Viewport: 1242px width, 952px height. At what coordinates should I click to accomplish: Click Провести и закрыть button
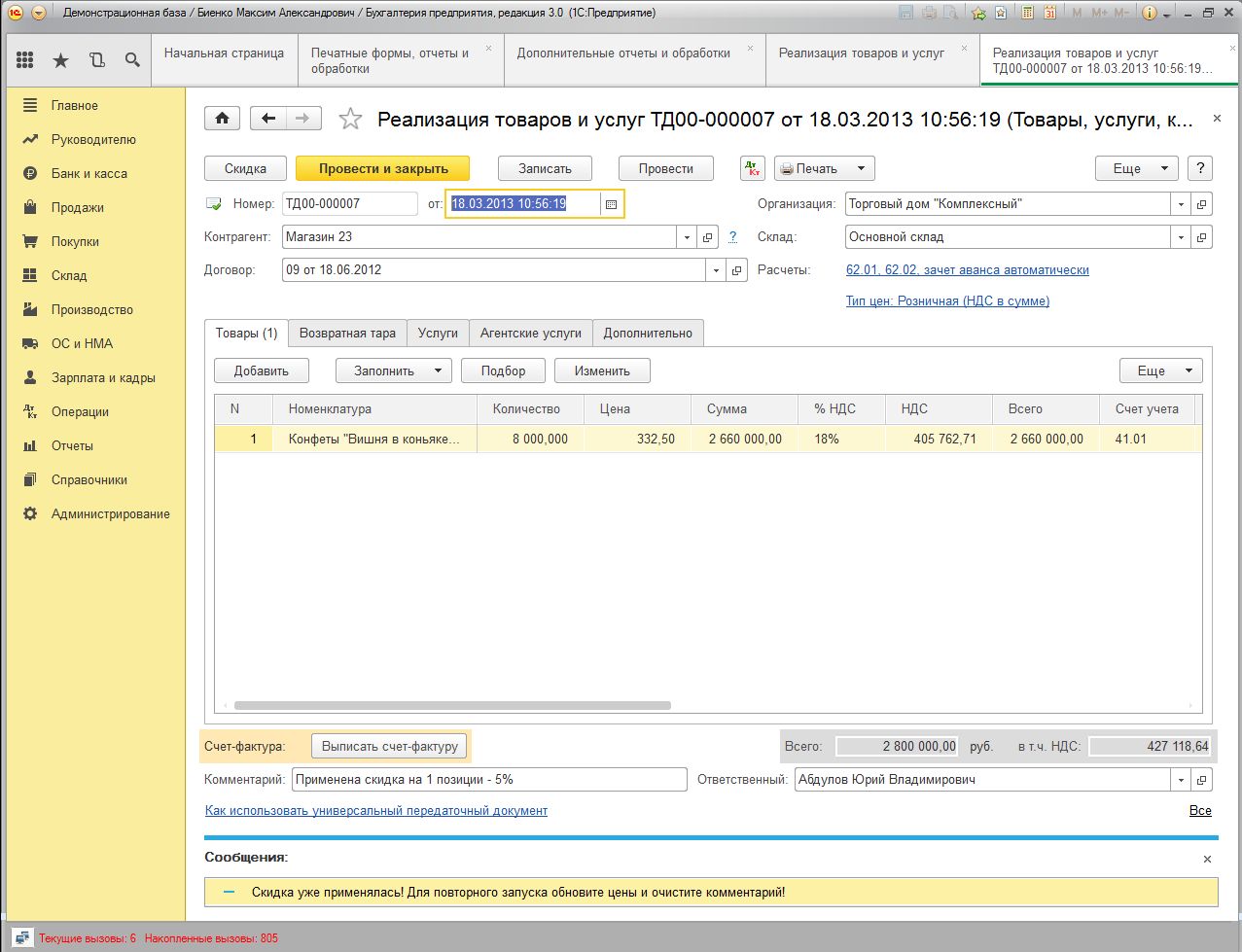[x=383, y=168]
